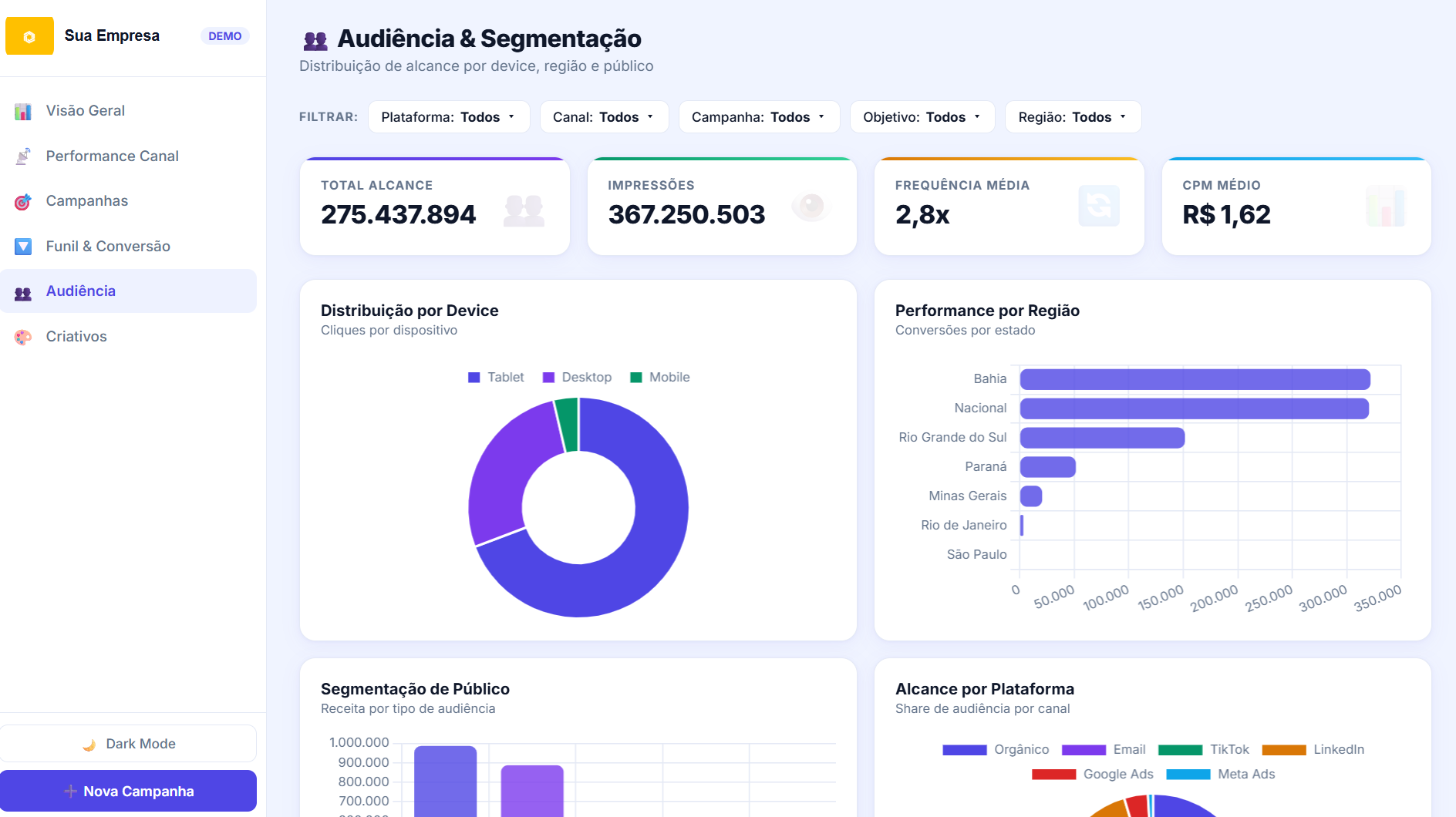Open the Visão Geral page
Image resolution: width=1456 pixels, height=817 pixels.
(x=128, y=111)
